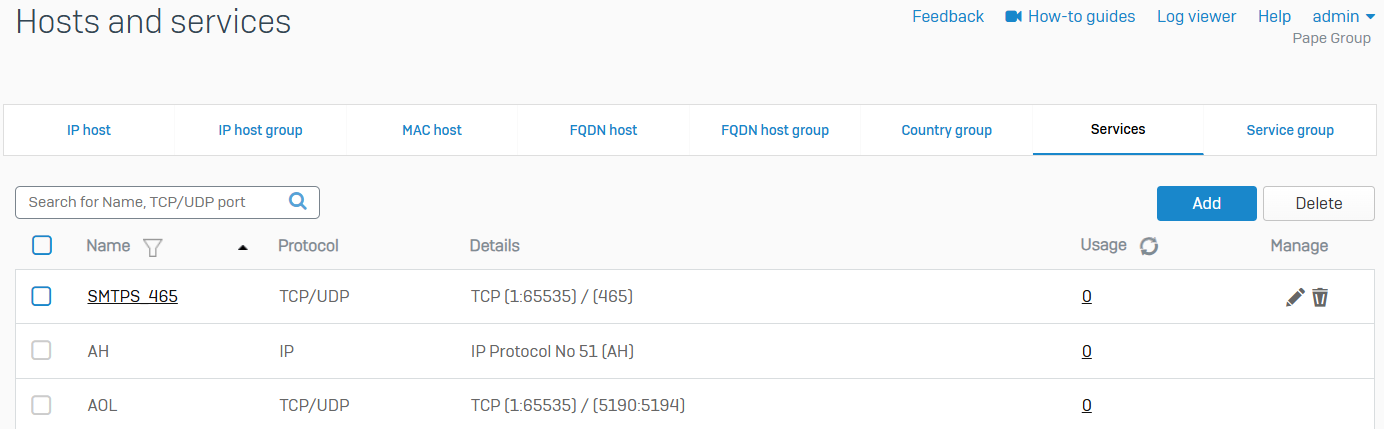This screenshot has width=1384, height=429.
Task: Open How-to guides video camera icon
Action: click(x=1013, y=17)
